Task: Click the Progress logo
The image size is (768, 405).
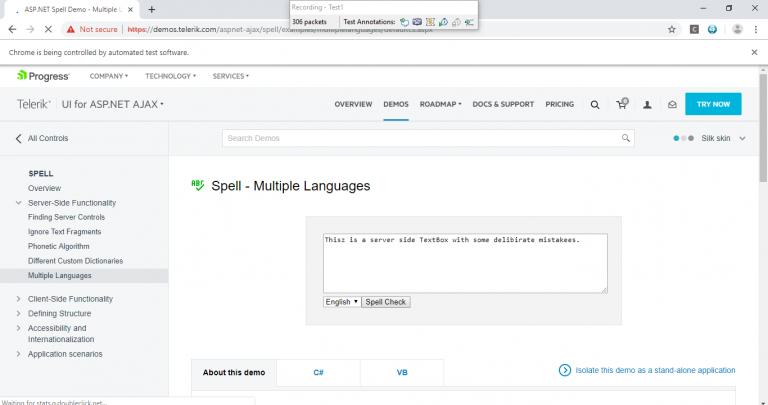Action: coord(43,76)
